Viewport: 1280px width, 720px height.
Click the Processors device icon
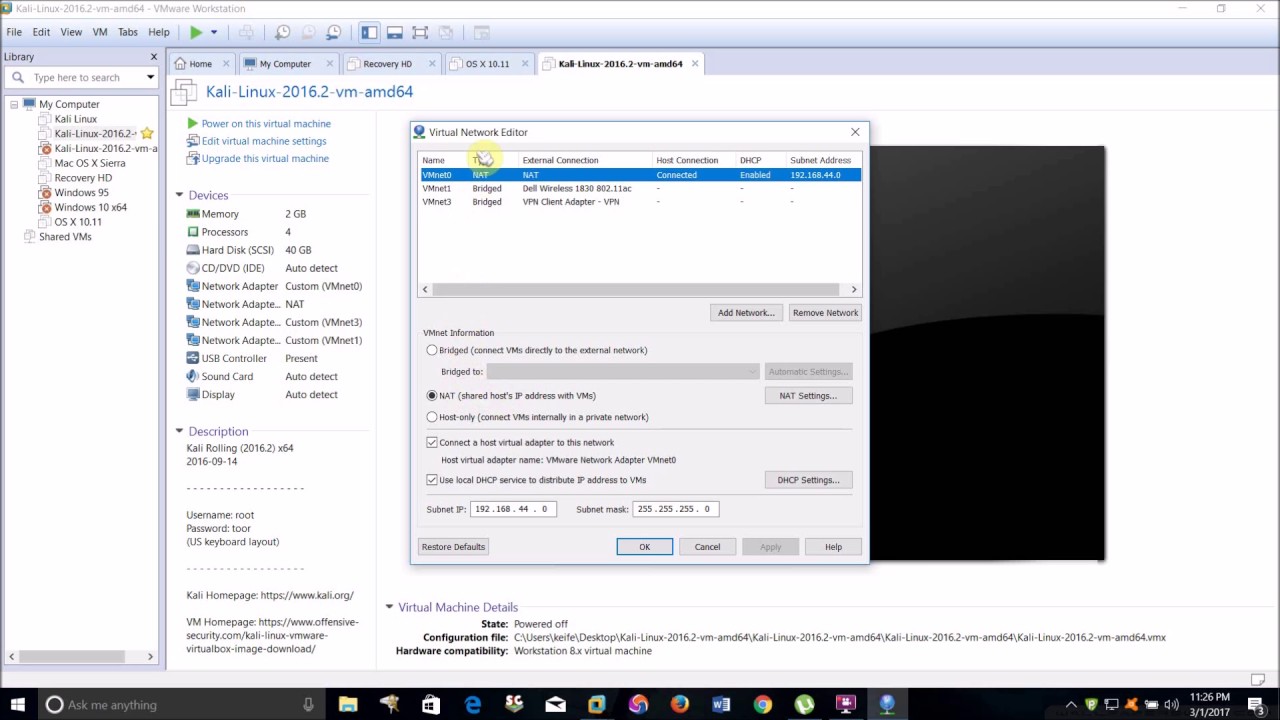coord(194,232)
